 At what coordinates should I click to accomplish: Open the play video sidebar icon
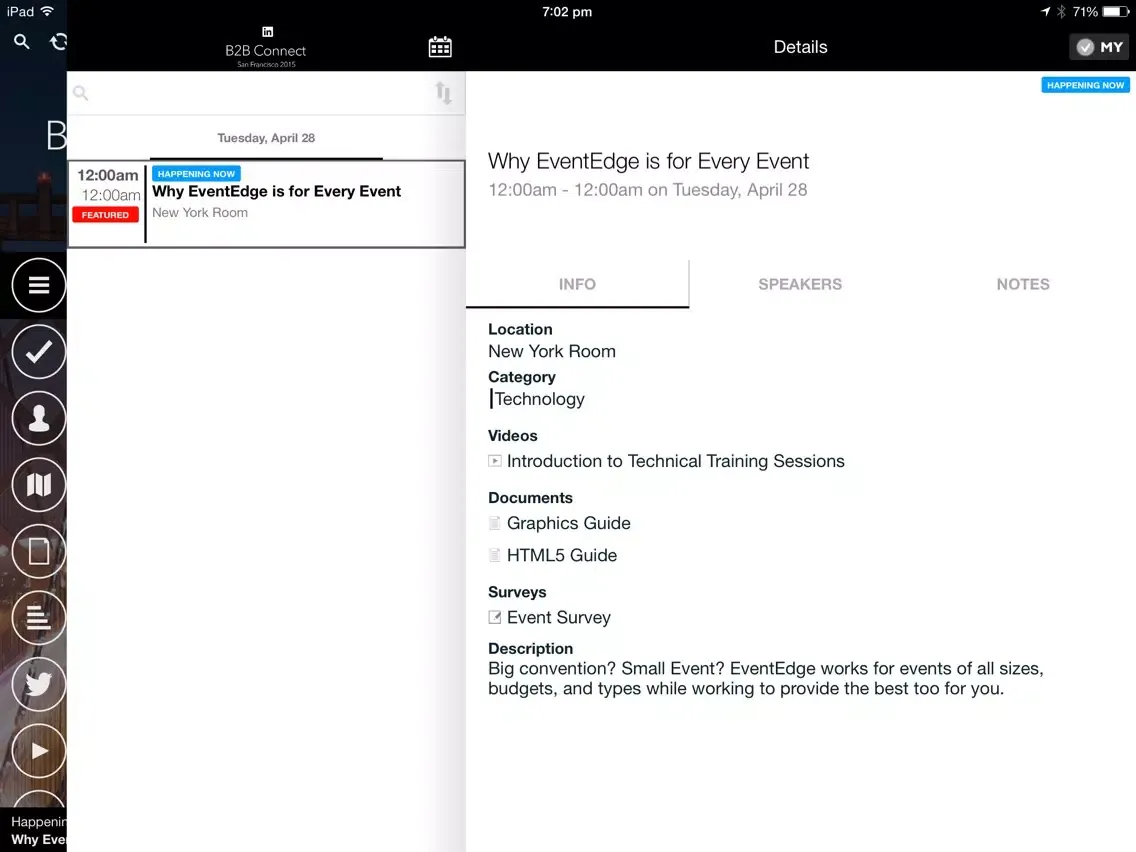click(x=39, y=751)
